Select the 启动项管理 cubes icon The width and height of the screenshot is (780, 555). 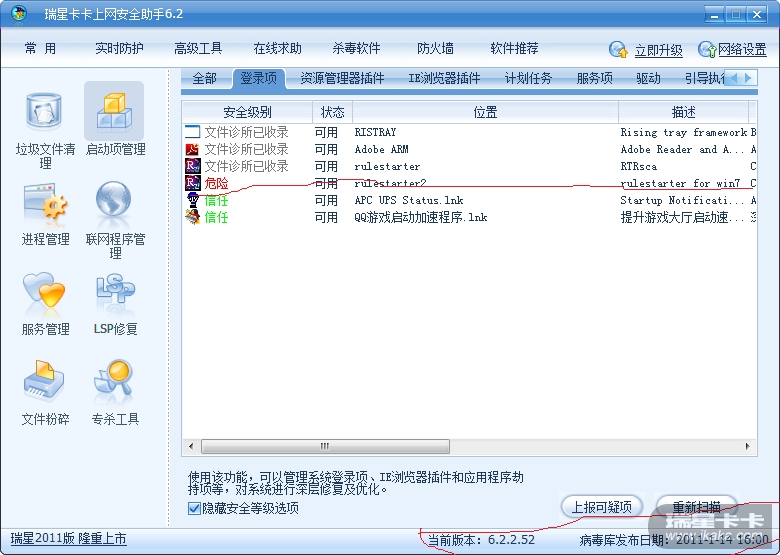coord(114,111)
